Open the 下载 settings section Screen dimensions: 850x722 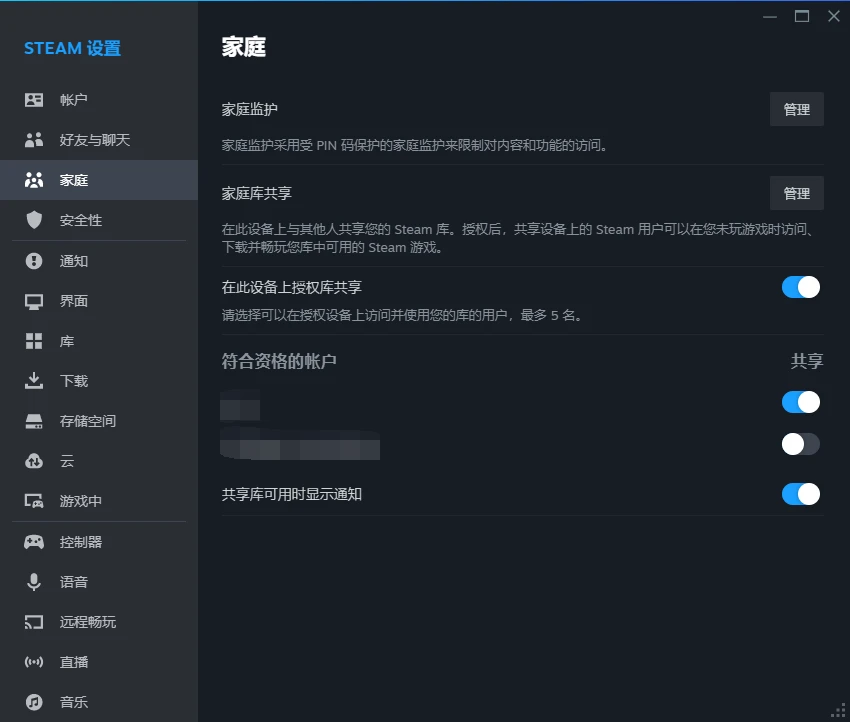point(99,381)
